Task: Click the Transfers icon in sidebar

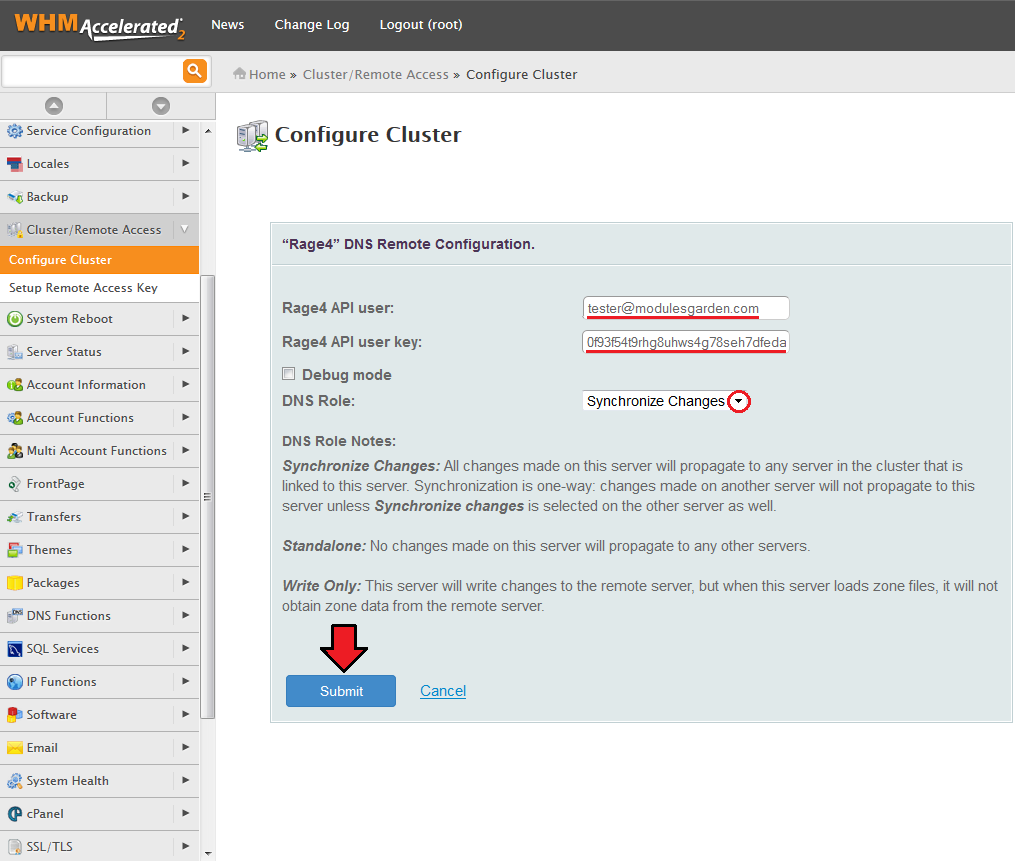Action: tap(14, 517)
